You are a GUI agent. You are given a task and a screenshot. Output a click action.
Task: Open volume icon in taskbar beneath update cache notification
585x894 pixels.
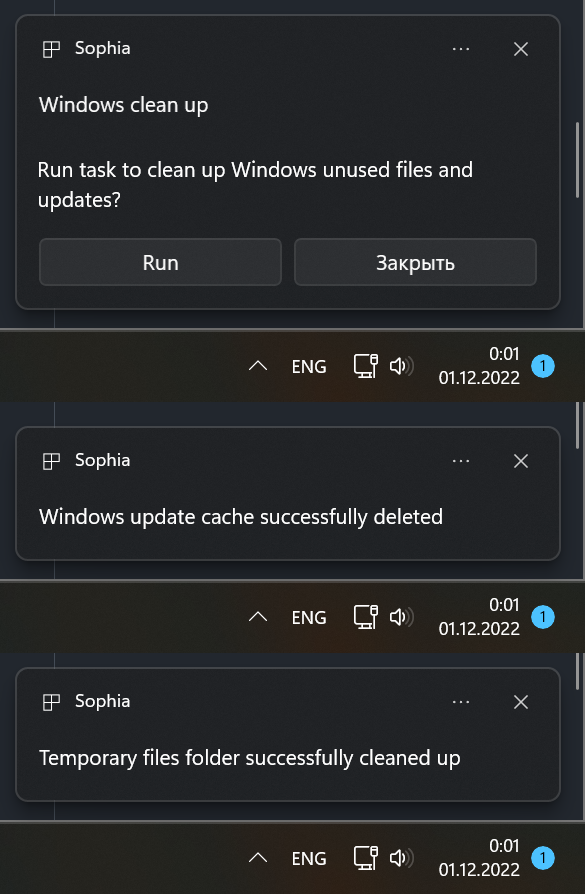tap(401, 617)
